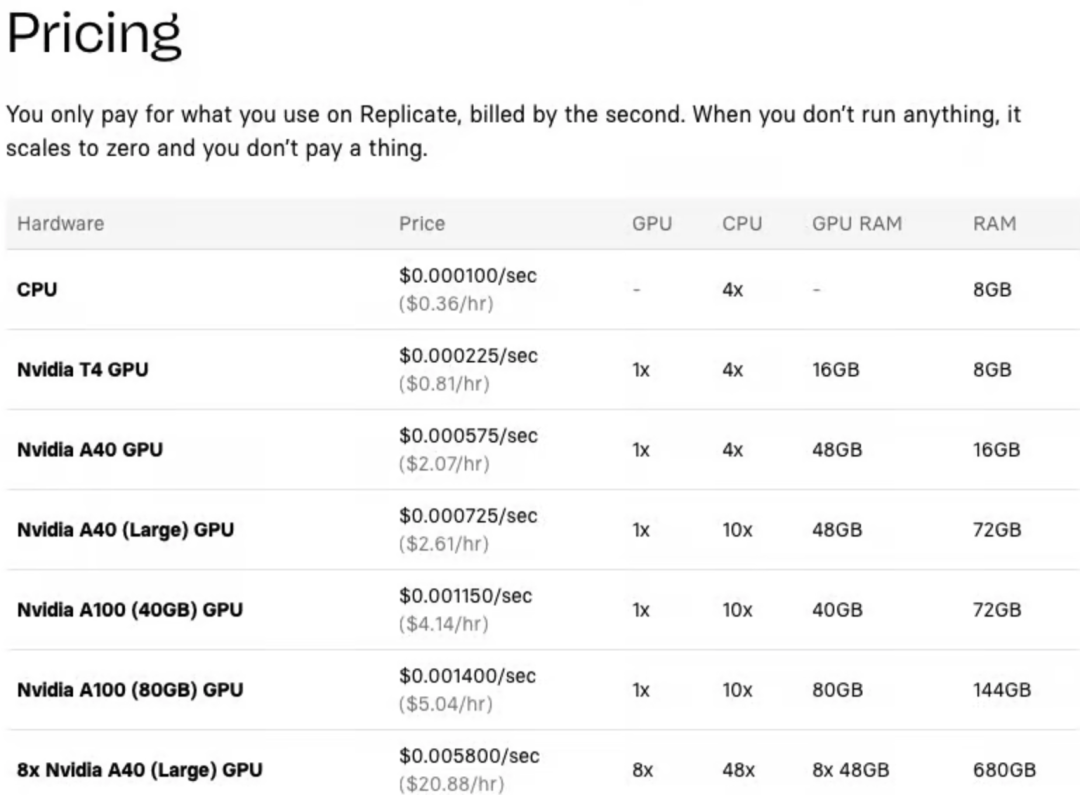Click the Nvidia A100 (40GB) GPU label
The image size is (1080, 795).
coord(130,610)
